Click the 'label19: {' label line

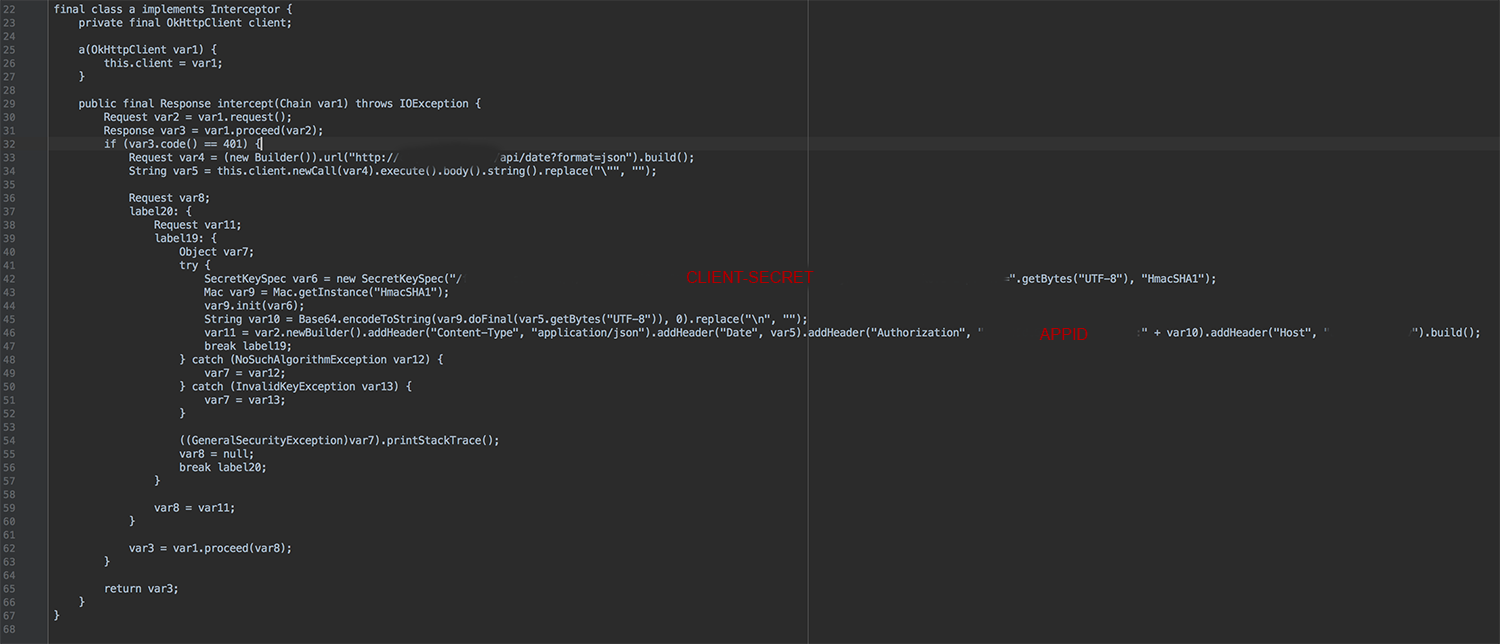click(185, 238)
